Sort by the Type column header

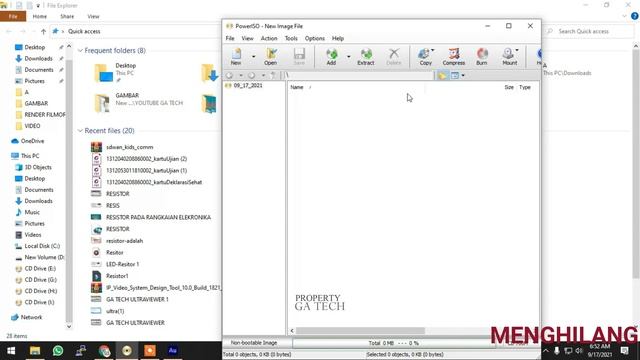(x=525, y=87)
